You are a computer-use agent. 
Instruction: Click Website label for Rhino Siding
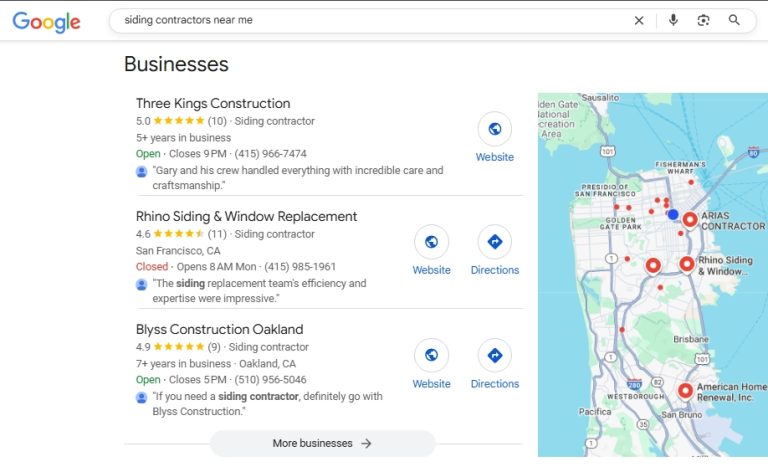432,270
